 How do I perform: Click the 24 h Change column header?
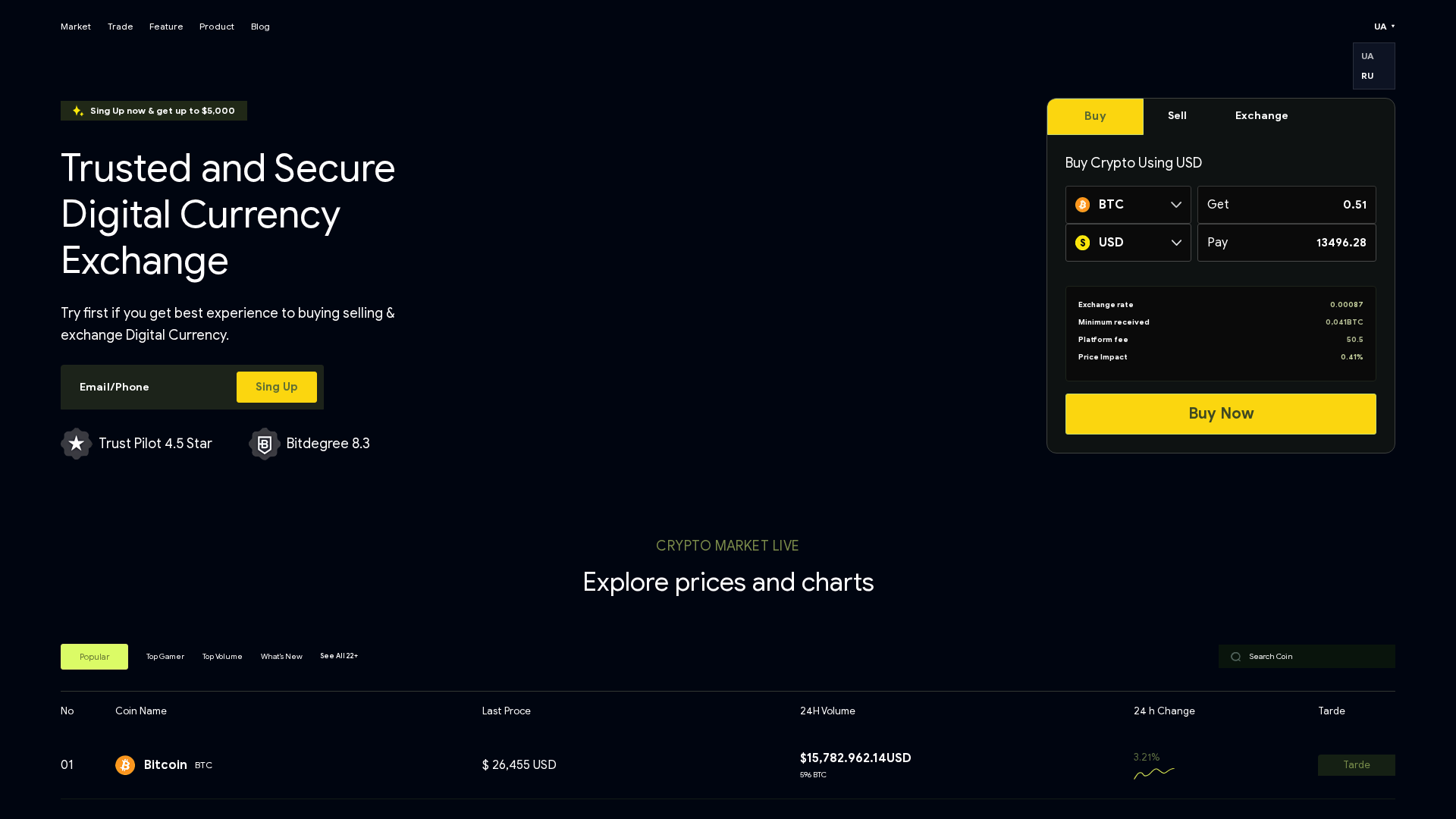1164,711
